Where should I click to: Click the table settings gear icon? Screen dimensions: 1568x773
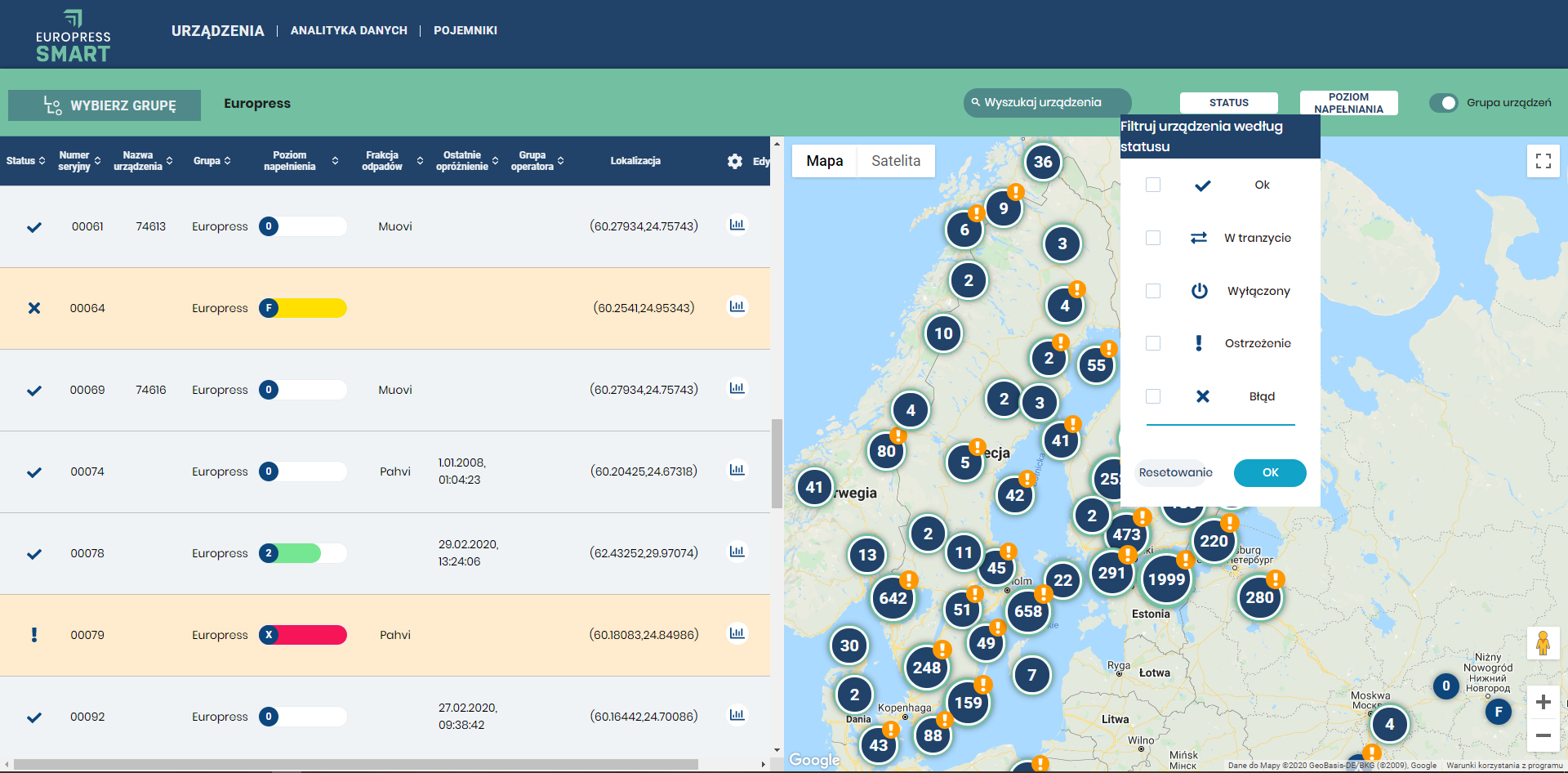tap(735, 161)
